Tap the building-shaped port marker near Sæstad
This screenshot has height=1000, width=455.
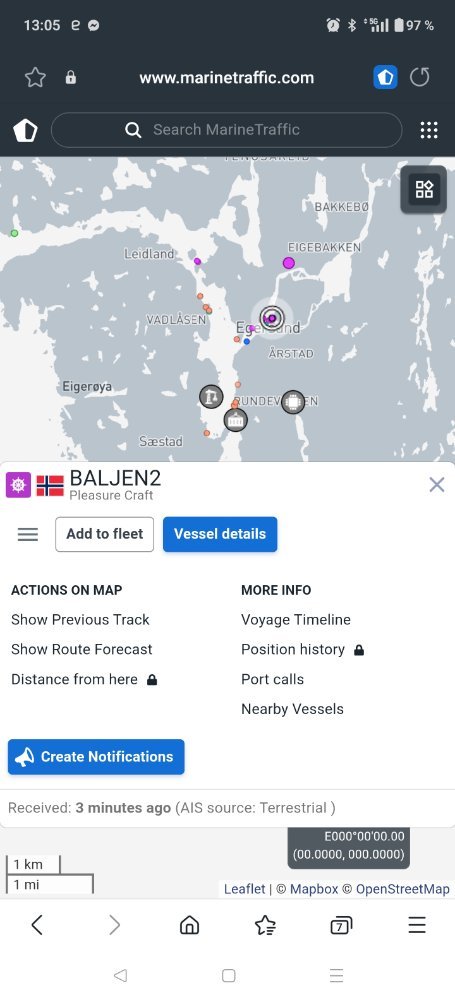235,420
